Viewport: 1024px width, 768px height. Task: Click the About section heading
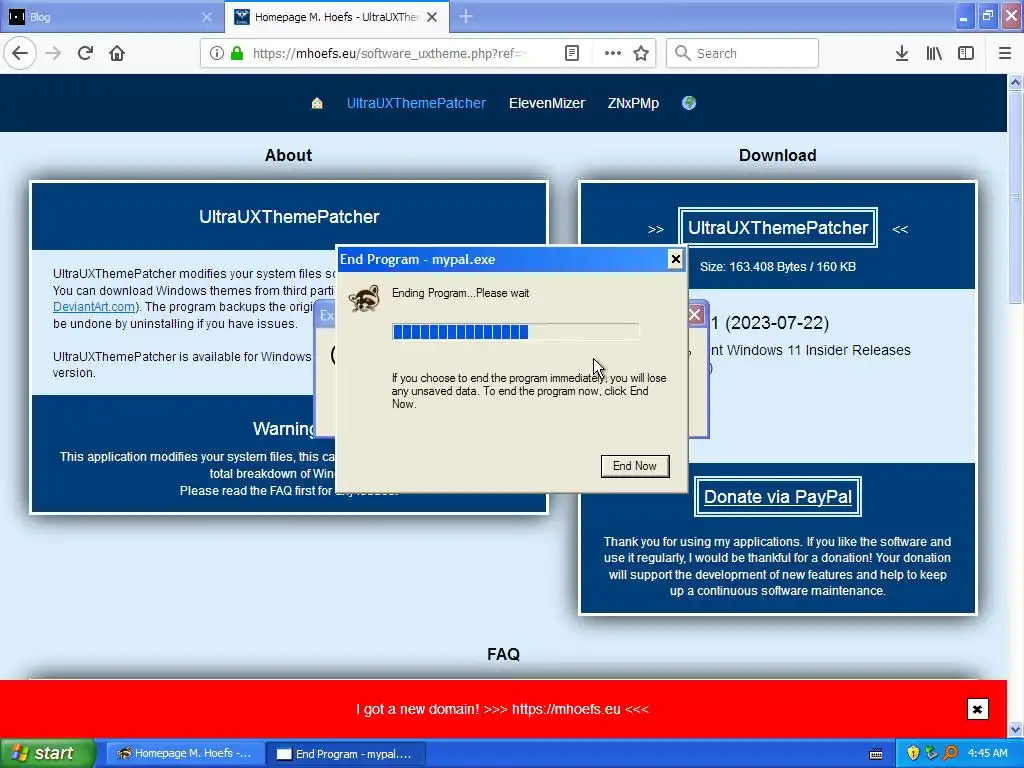click(x=289, y=155)
